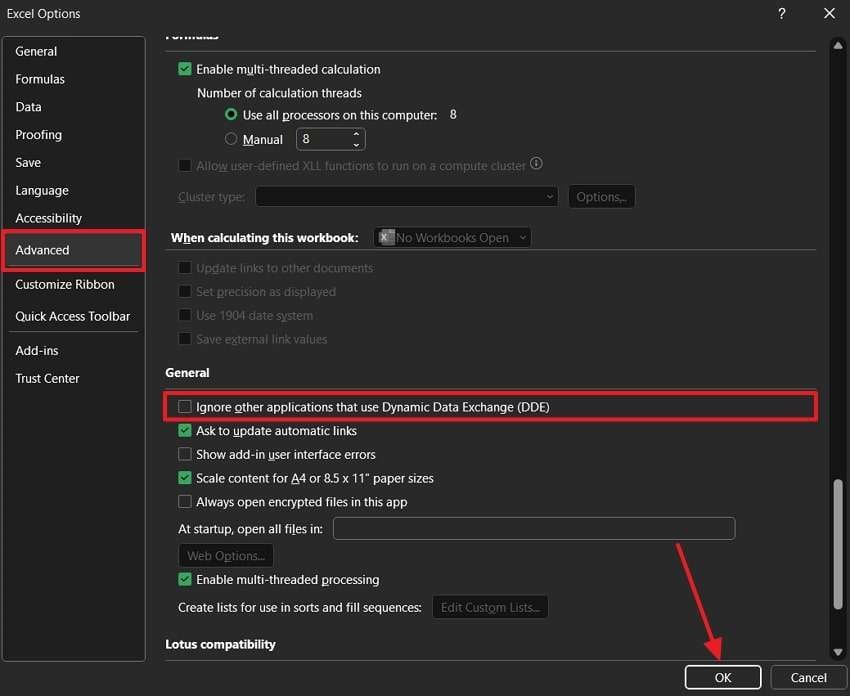Enable Show add-in user interface errors
This screenshot has height=696, width=850.
click(x=184, y=454)
